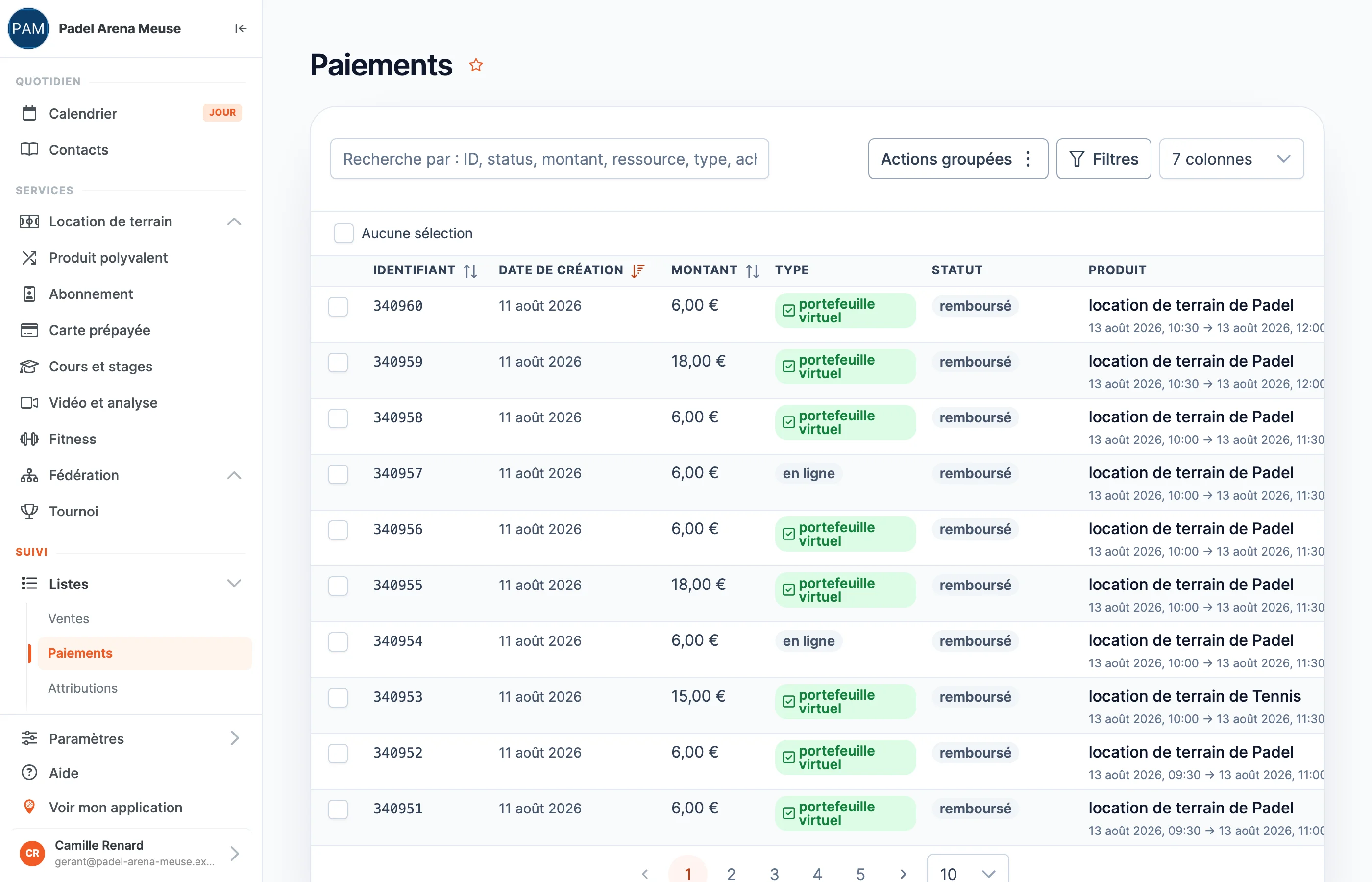The height and width of the screenshot is (882, 1372).
Task: Open the Aide help item
Action: point(64,773)
